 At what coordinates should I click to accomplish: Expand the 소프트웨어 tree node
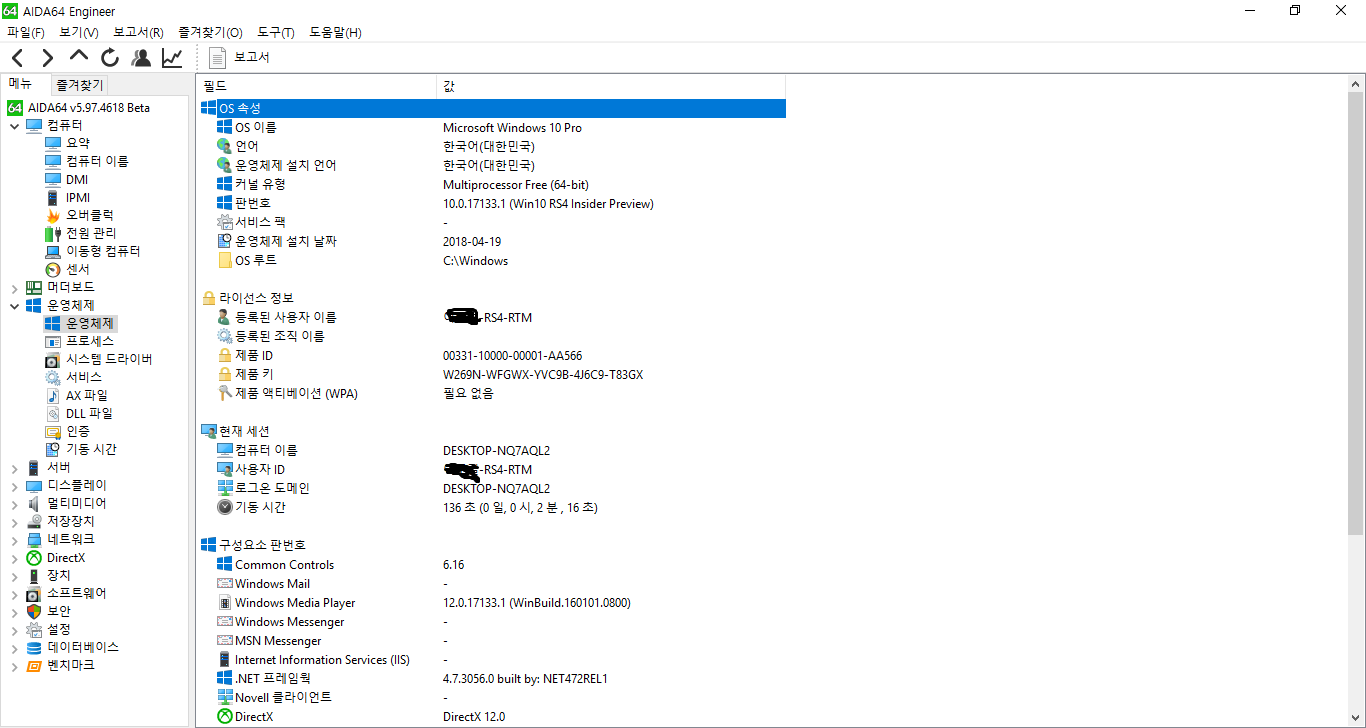tap(14, 593)
